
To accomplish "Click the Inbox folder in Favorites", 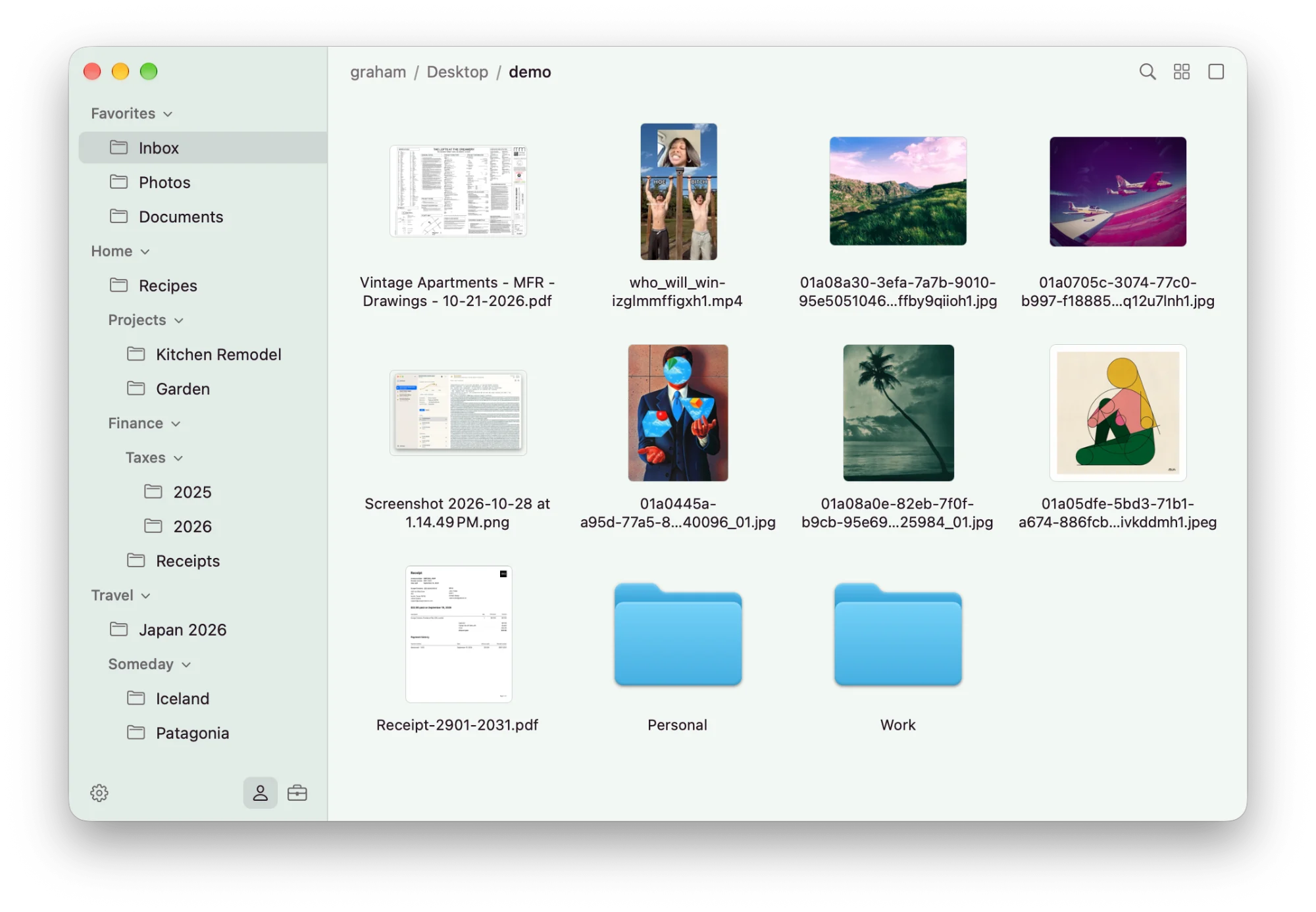I will pos(203,147).
